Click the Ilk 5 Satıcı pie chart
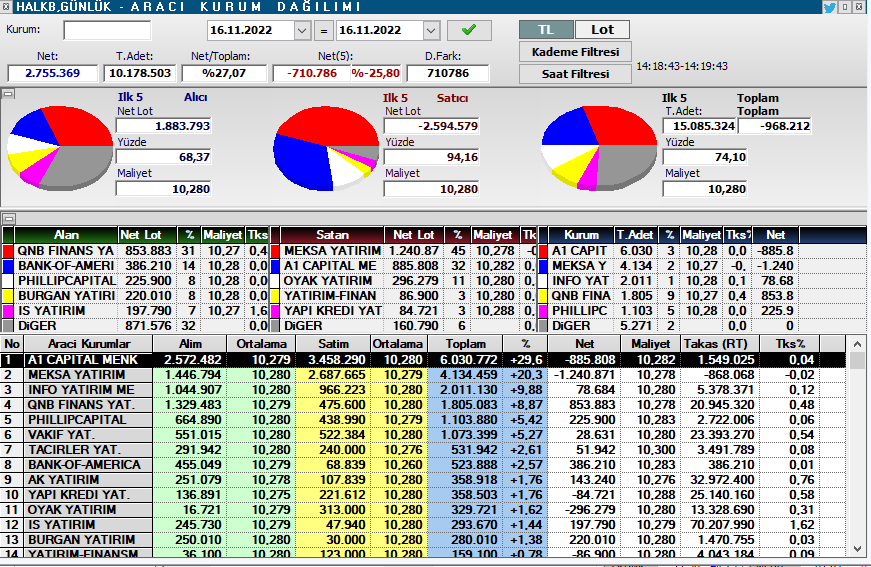Image resolution: width=871 pixels, height=567 pixels. click(x=326, y=149)
